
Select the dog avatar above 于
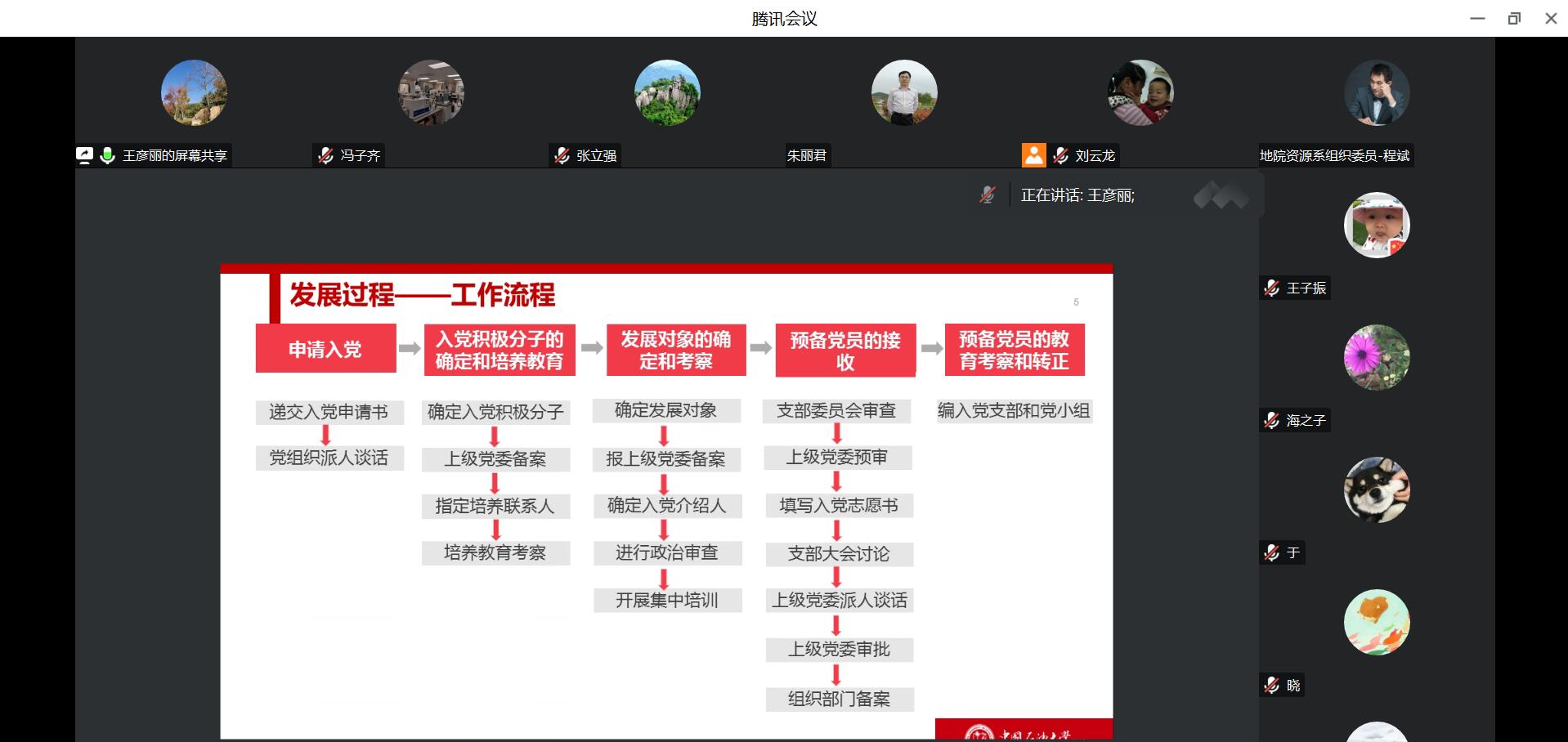[1377, 489]
